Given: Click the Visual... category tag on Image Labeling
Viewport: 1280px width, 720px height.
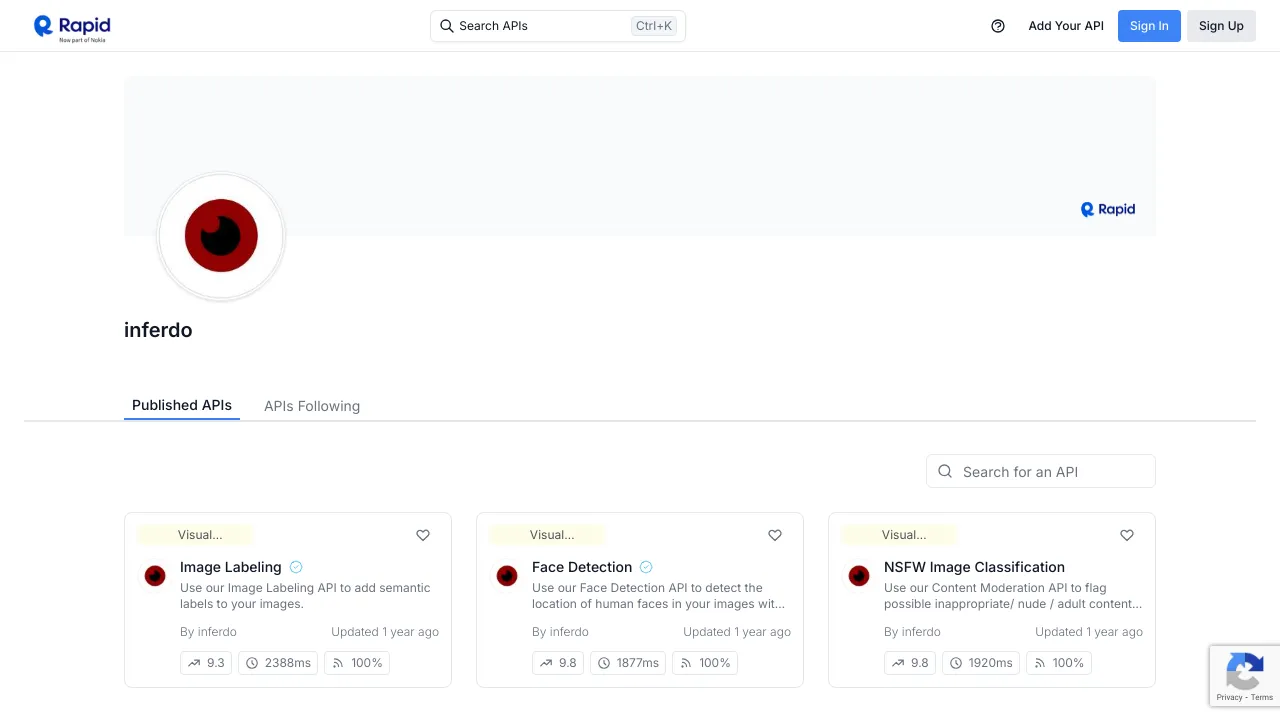Looking at the screenshot, I should 196,535.
